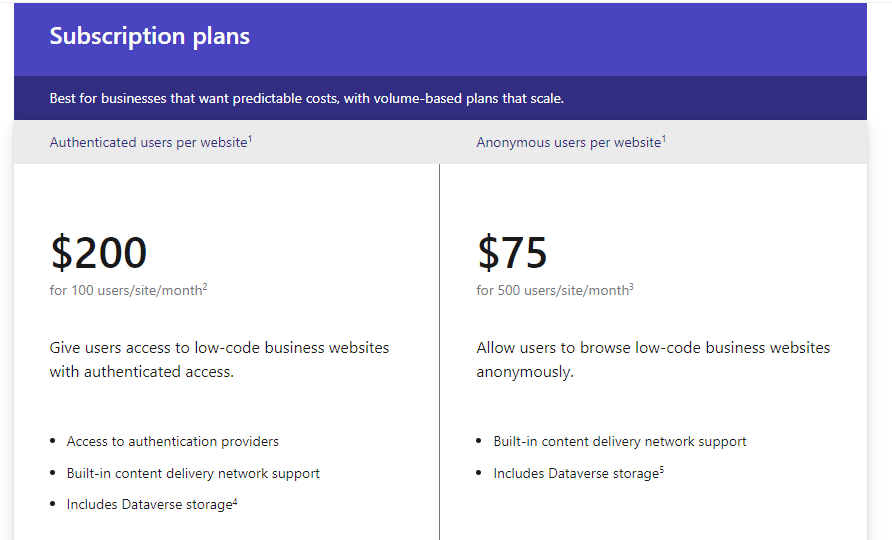Click Access to authentication providers bullet
Screen dimensions: 892x540
coord(172,442)
